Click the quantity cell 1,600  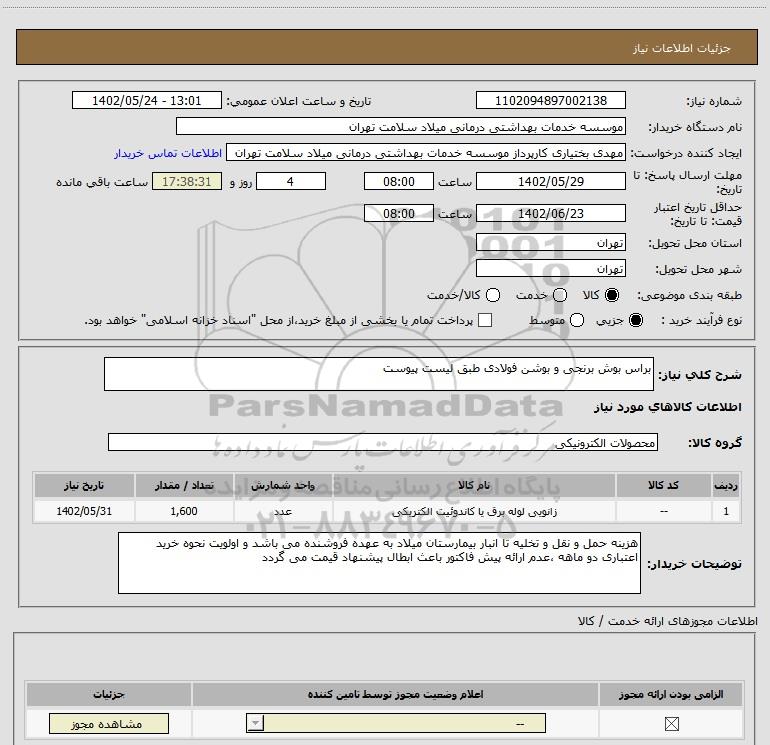click(184, 511)
